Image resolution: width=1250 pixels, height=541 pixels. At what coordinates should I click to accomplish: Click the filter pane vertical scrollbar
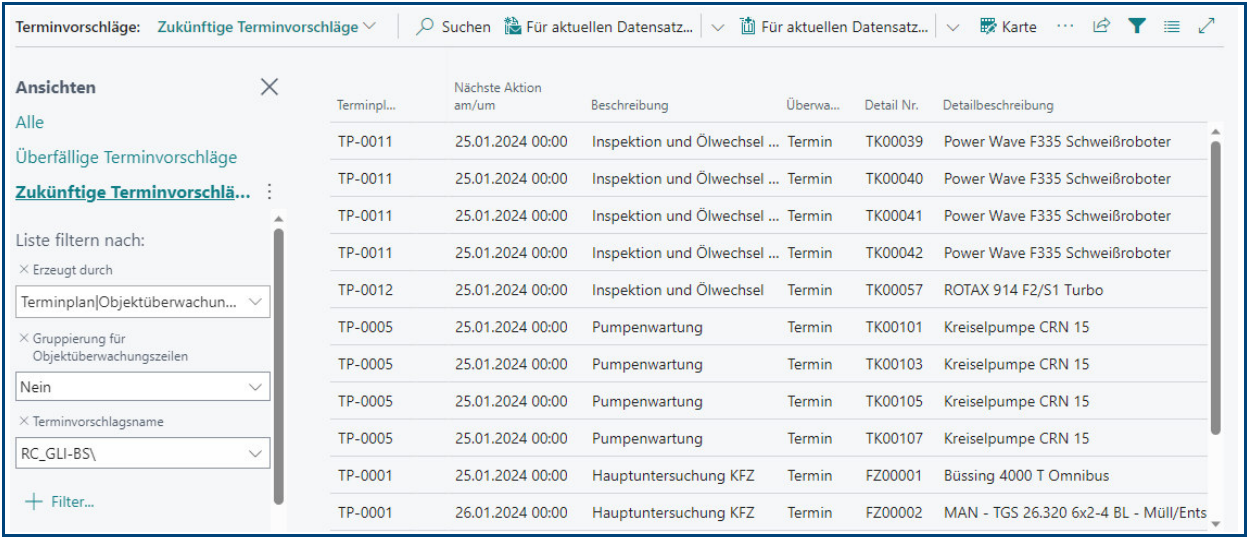tap(278, 365)
